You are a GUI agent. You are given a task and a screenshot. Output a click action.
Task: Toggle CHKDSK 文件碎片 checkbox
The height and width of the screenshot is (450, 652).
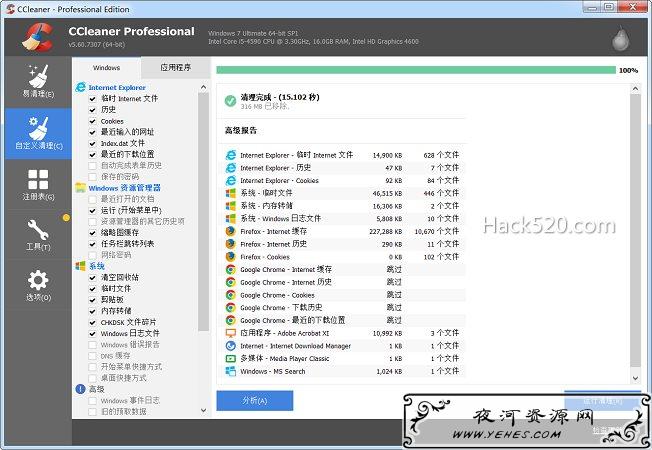(93, 323)
